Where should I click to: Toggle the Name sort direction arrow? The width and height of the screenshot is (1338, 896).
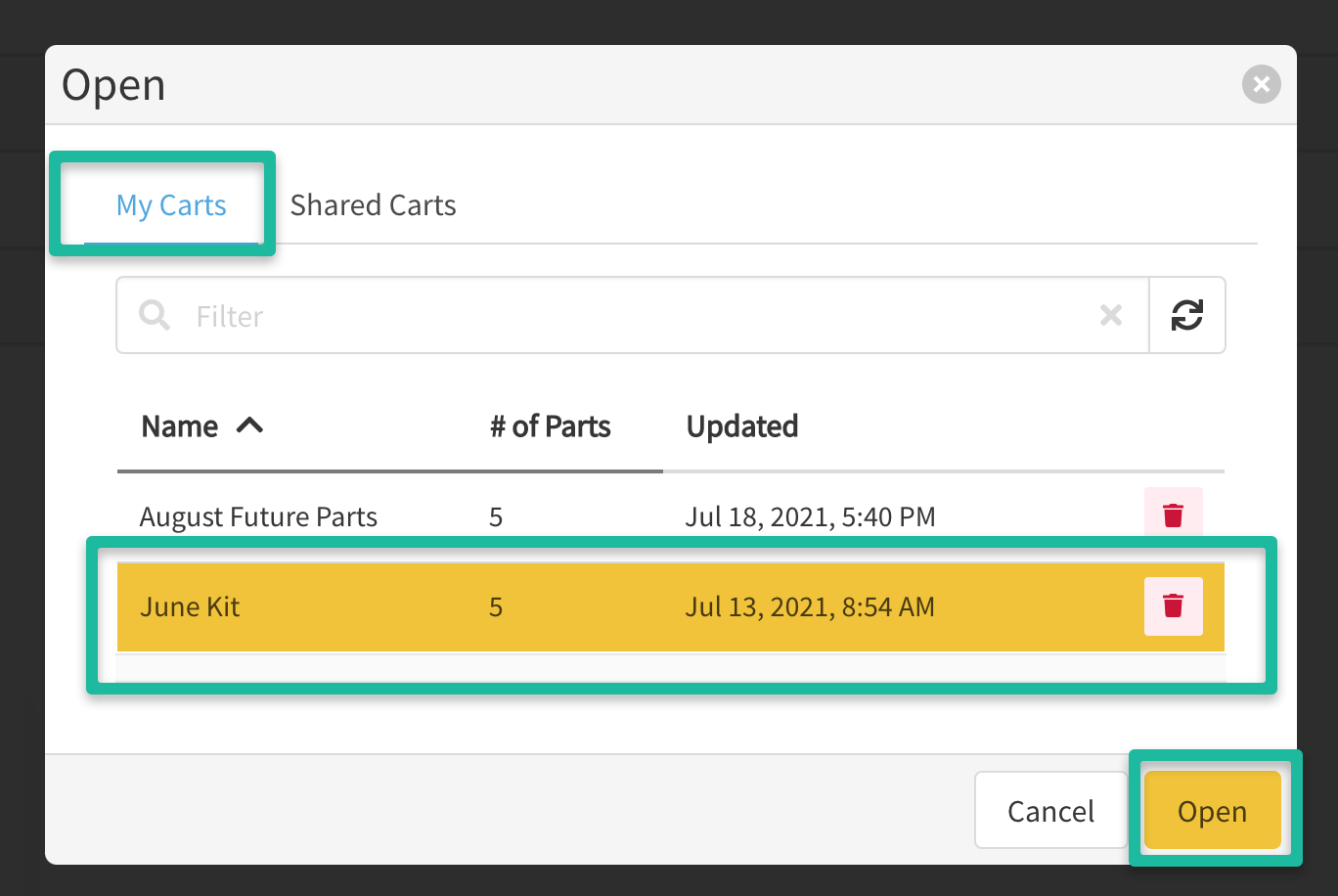pos(250,426)
